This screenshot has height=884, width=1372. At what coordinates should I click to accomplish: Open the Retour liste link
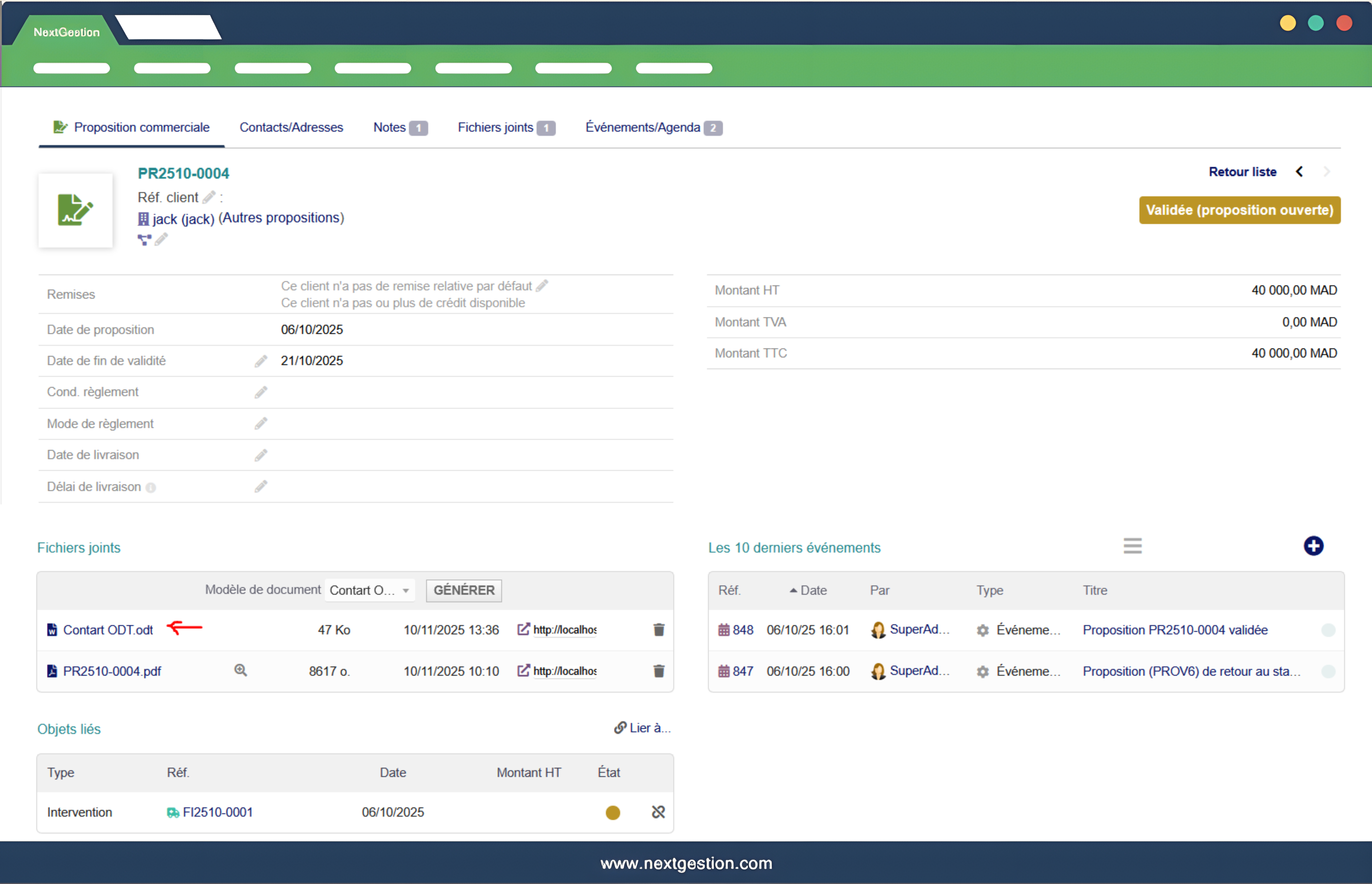[x=1242, y=172]
